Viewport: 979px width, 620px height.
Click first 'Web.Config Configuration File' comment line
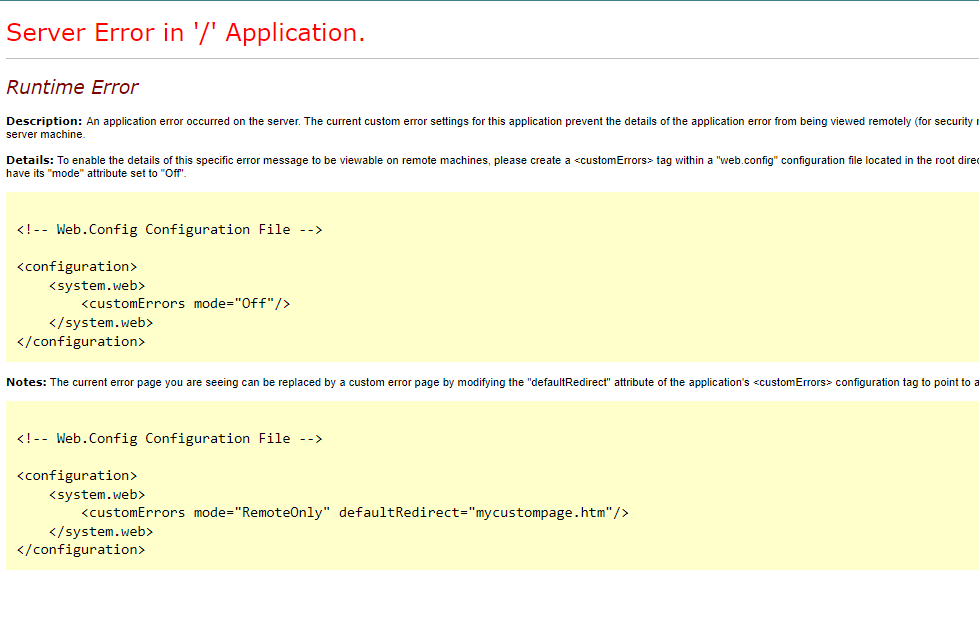tap(170, 230)
